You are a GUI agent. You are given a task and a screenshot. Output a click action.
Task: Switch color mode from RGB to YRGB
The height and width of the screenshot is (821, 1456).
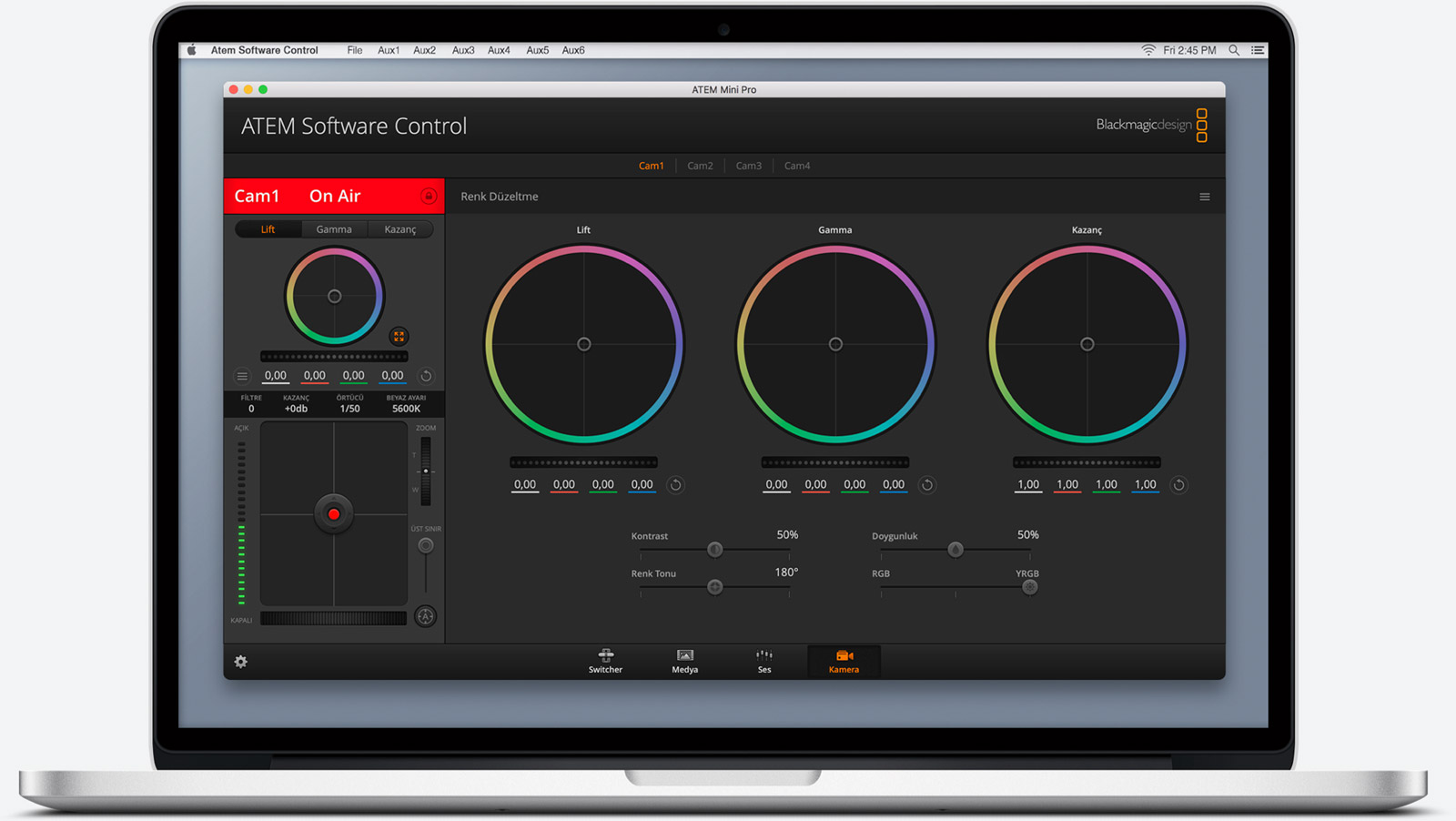[1030, 586]
